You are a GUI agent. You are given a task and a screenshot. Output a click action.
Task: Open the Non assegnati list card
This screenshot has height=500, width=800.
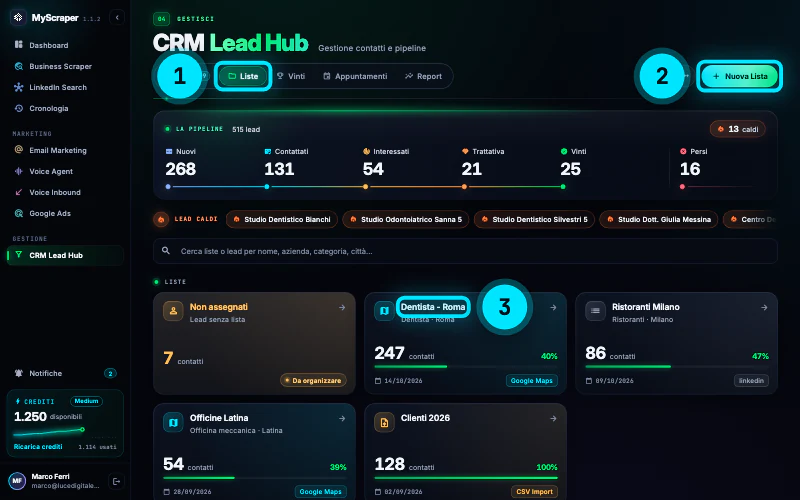click(254, 343)
